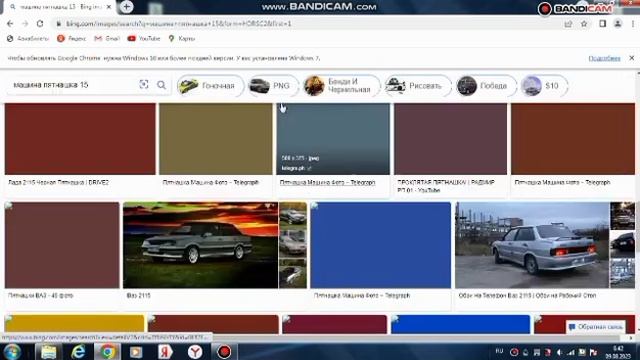Open the Chrome profile icon
Screen dimensions: 640x360
tap(618, 24)
